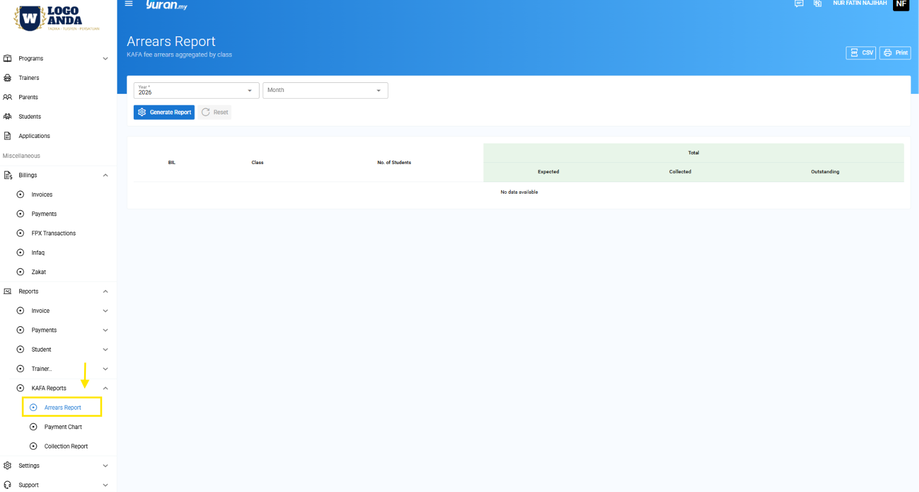Click the Reset button

click(x=215, y=112)
